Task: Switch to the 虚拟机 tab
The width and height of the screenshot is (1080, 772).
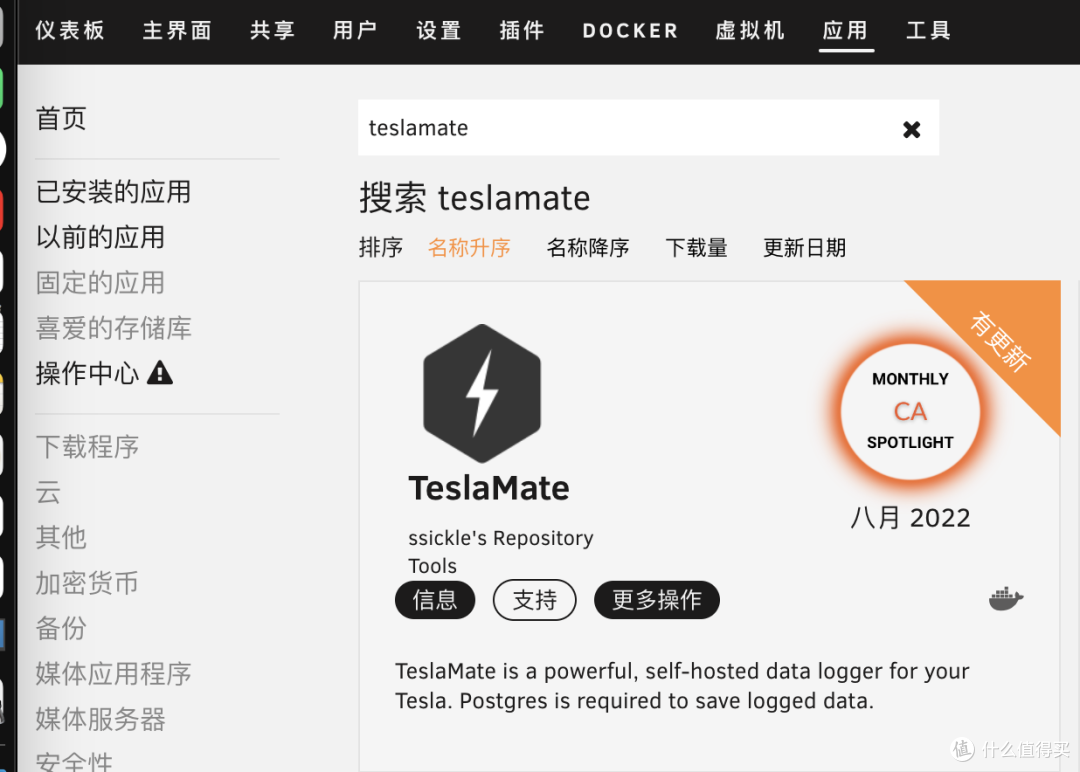Action: coord(750,30)
